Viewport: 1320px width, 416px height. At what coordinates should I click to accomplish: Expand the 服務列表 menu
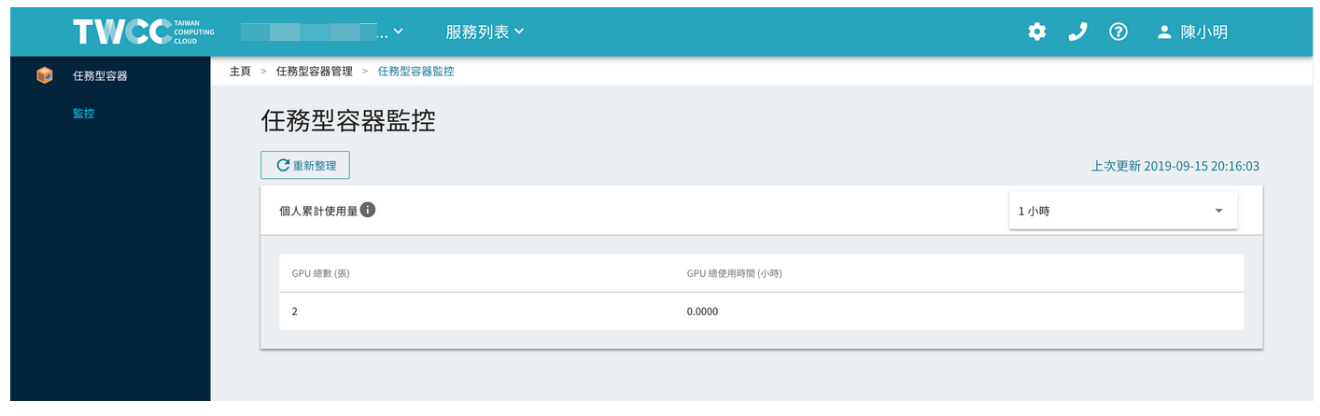(485, 32)
